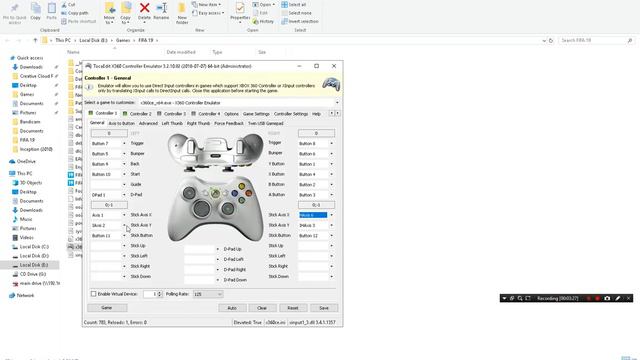Click Up arrow in Explorer address bar
Image resolution: width=640 pixels, height=360 pixels.
click(x=35, y=40)
